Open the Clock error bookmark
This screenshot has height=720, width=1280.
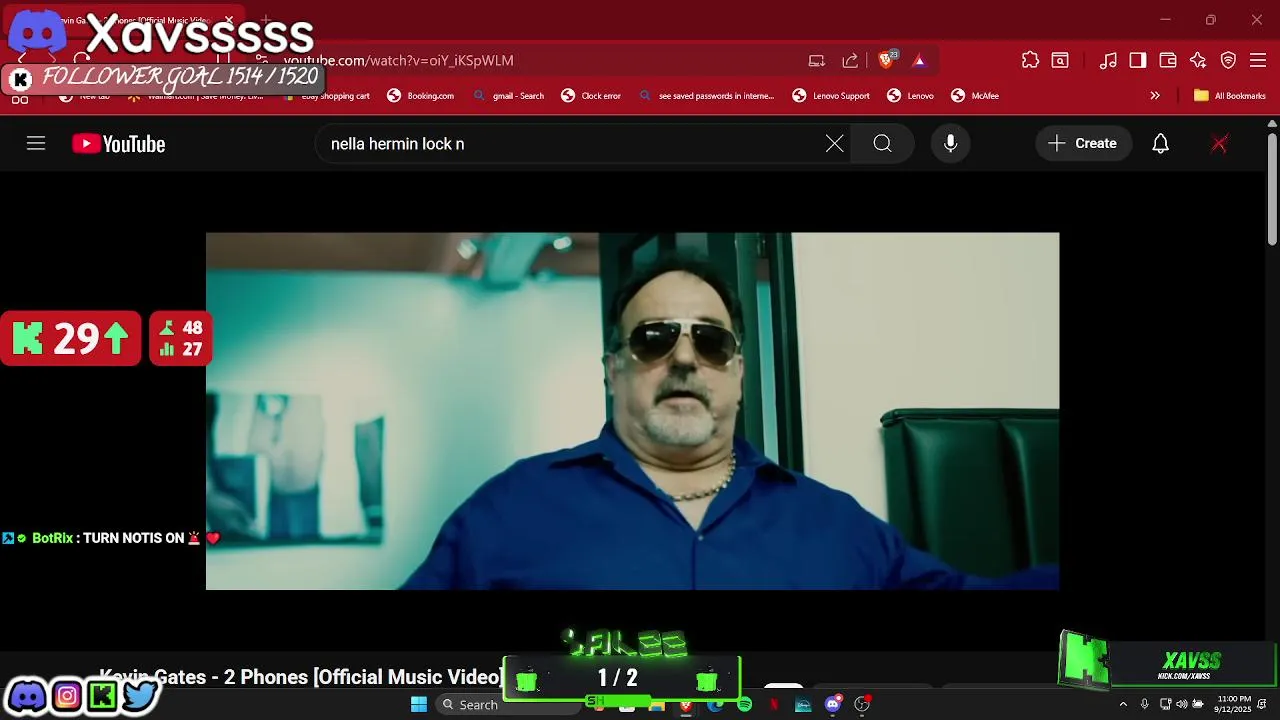pos(590,96)
